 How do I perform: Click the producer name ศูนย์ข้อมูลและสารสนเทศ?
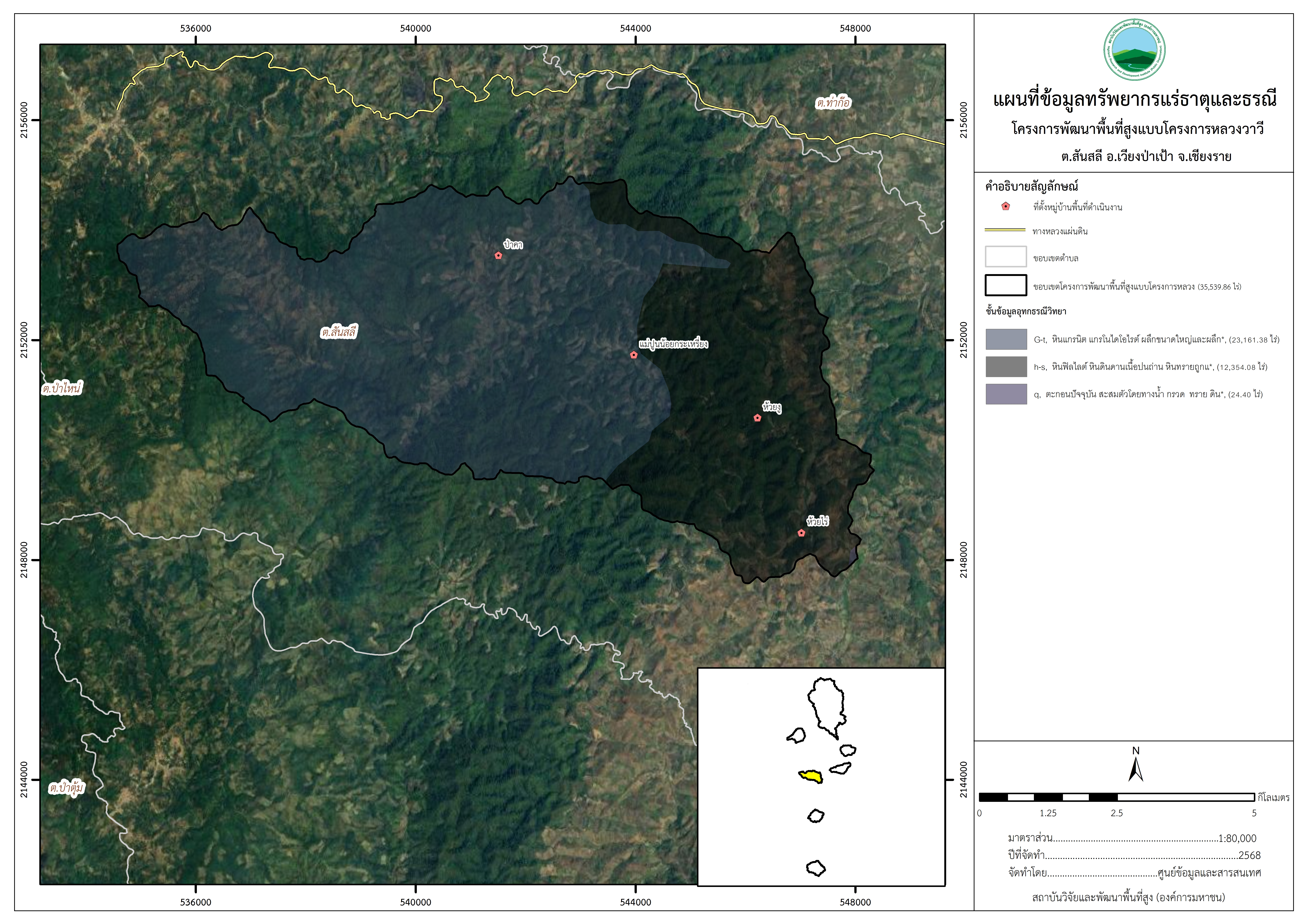click(1209, 873)
